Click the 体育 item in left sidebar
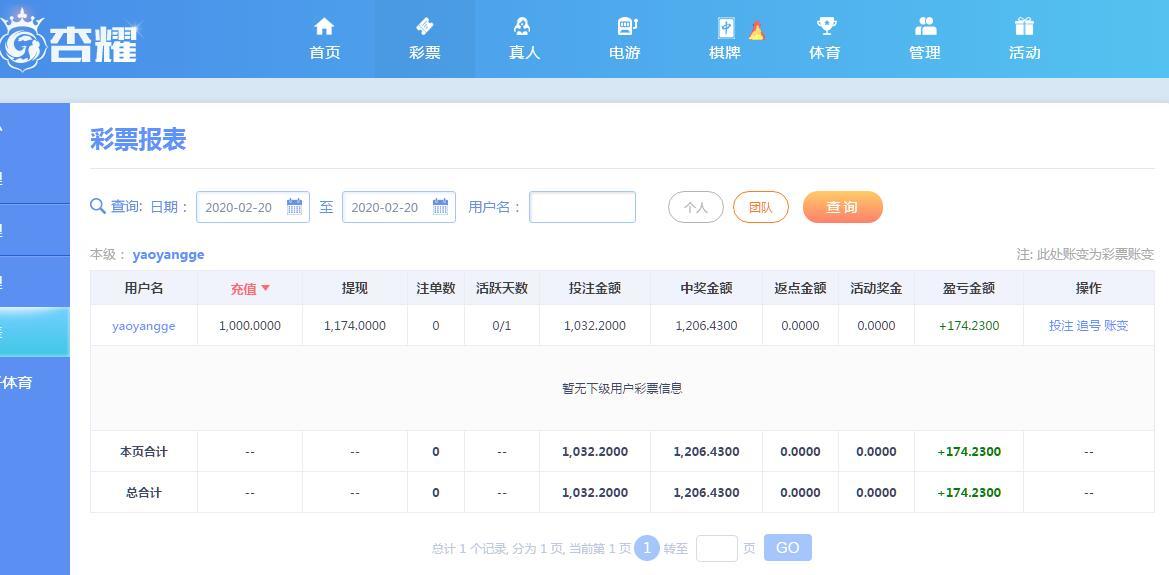Screen dimensions: 1169x575 click(x=17, y=382)
